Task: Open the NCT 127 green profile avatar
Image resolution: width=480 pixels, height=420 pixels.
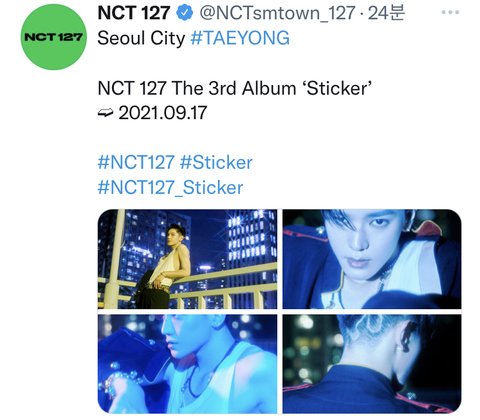Action: coord(54,37)
